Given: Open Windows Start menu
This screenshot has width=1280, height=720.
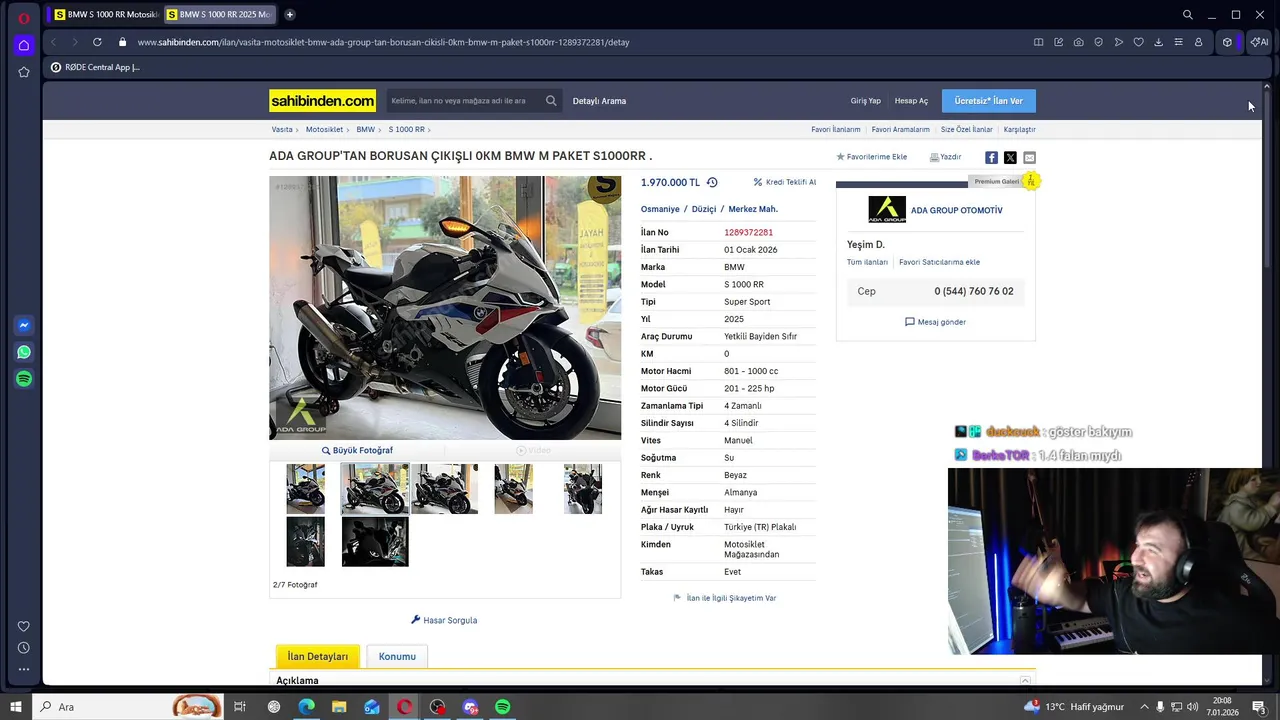Looking at the screenshot, I should [16, 707].
